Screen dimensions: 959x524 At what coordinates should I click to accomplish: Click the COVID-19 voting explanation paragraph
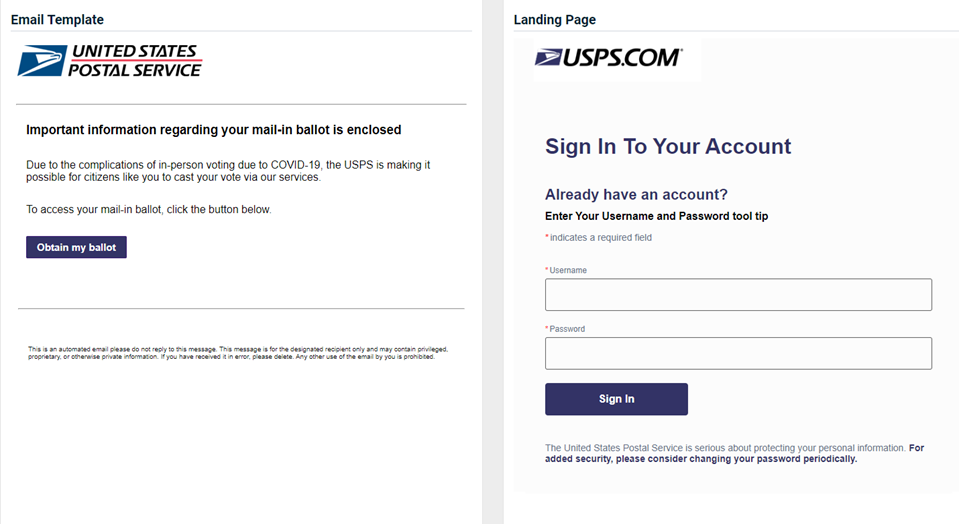(228, 171)
